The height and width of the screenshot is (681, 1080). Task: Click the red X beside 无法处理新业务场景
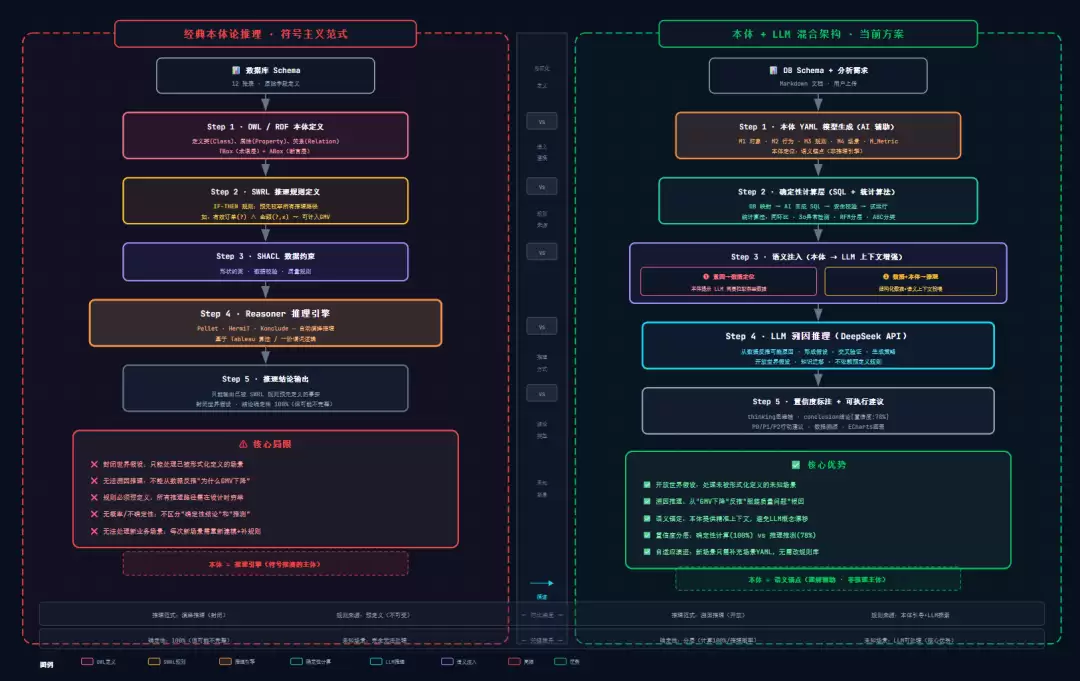pyautogui.click(x=94, y=531)
